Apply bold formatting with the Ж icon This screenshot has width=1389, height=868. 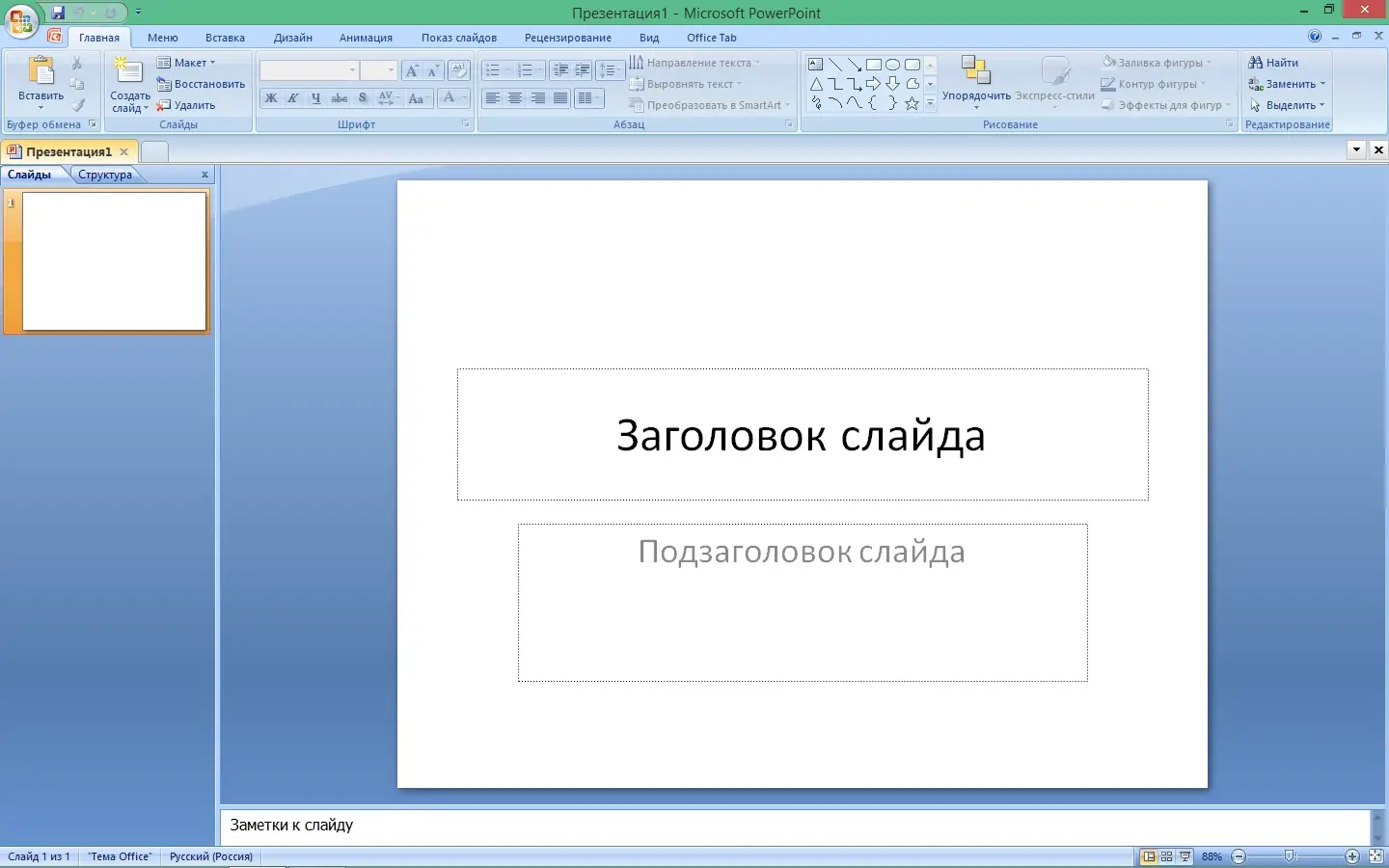[270, 97]
